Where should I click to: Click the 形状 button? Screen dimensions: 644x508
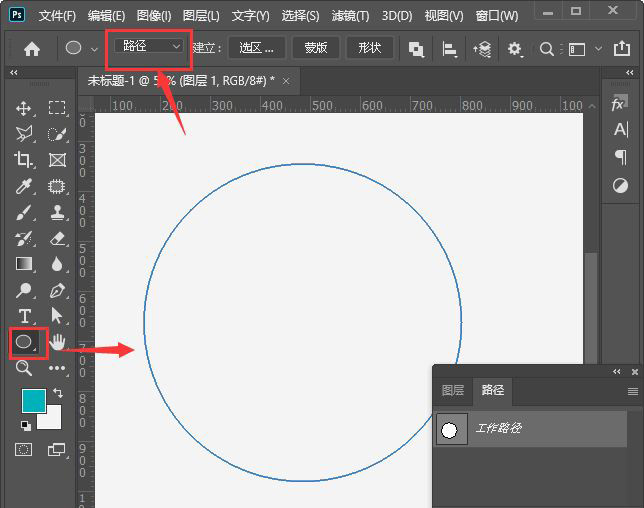[x=370, y=48]
